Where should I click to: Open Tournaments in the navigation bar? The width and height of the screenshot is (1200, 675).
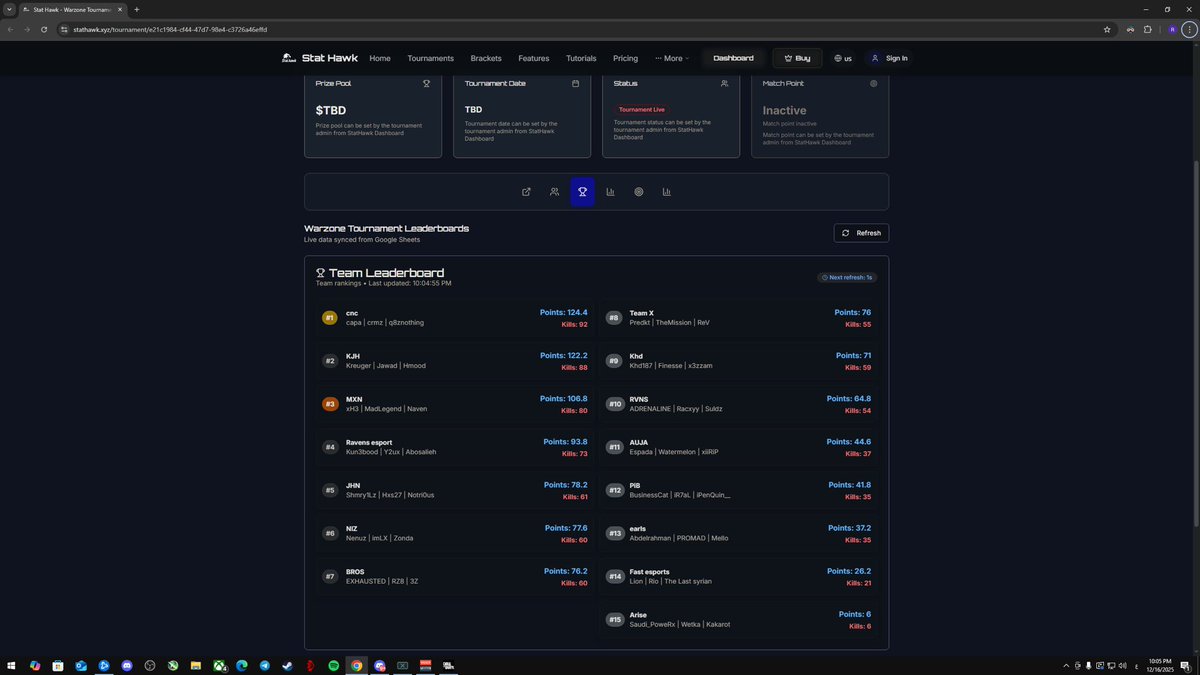[431, 58]
